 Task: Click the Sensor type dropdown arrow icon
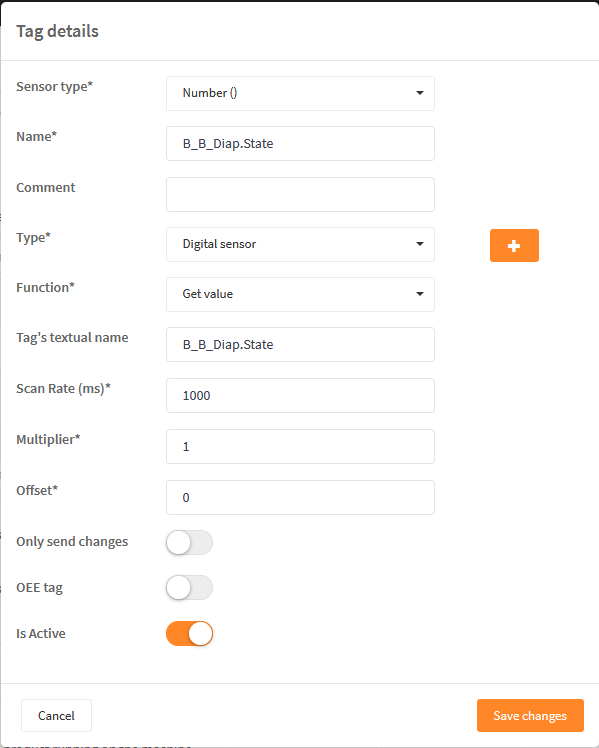[x=420, y=93]
